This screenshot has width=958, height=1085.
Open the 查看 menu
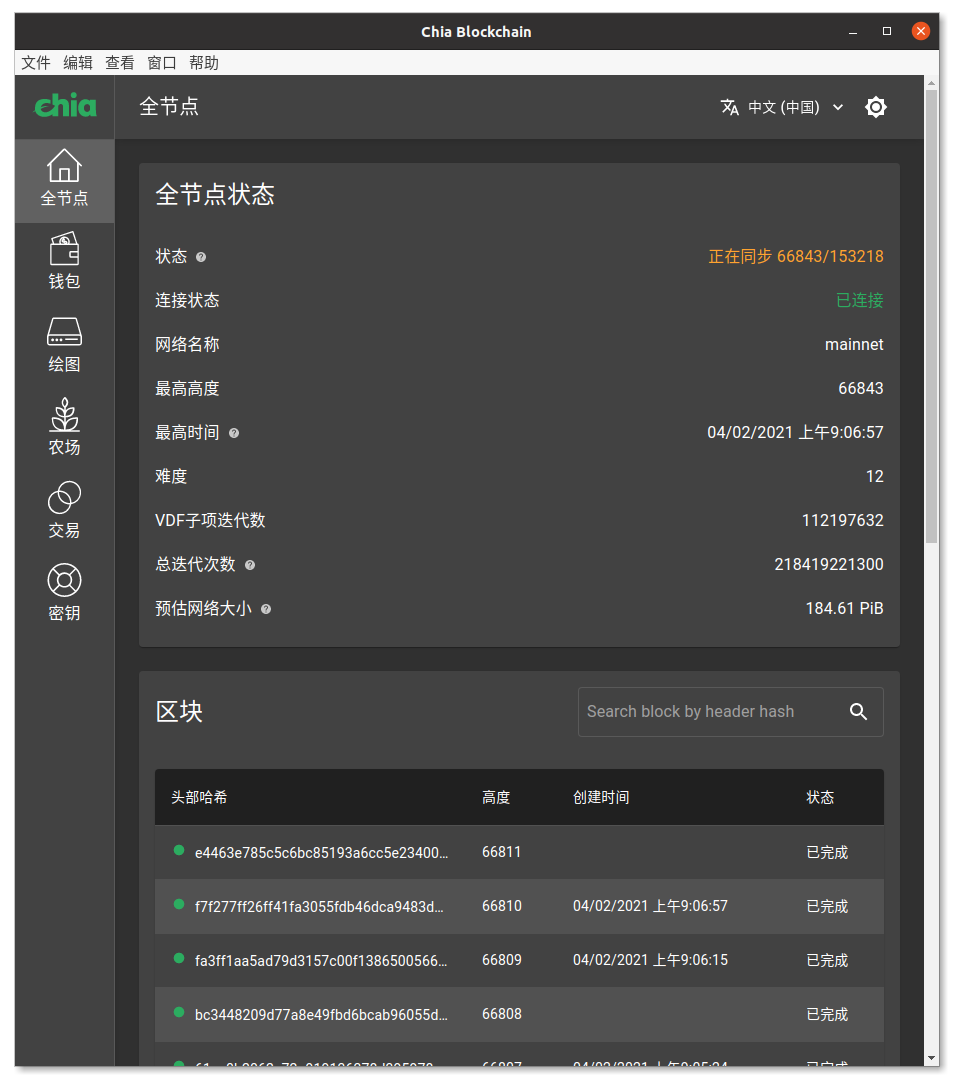click(x=120, y=63)
